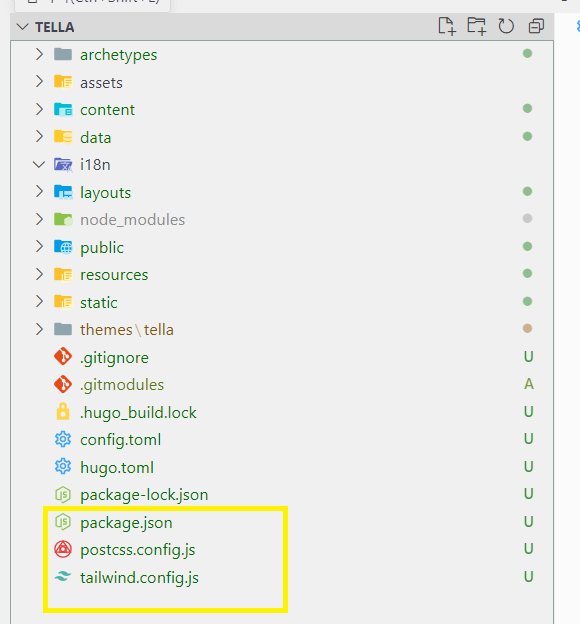Expand the resources folder chevron
580x624 pixels.
(39, 274)
